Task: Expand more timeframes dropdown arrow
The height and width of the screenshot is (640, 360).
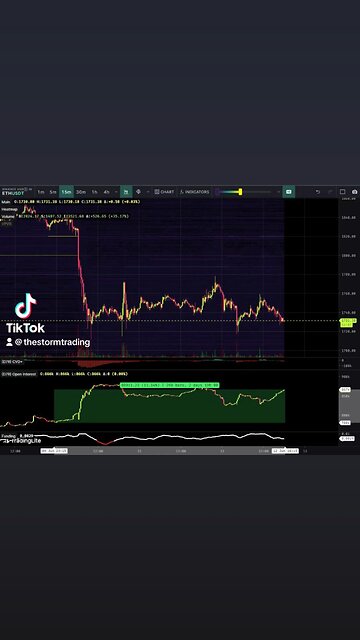Action: coord(116,192)
